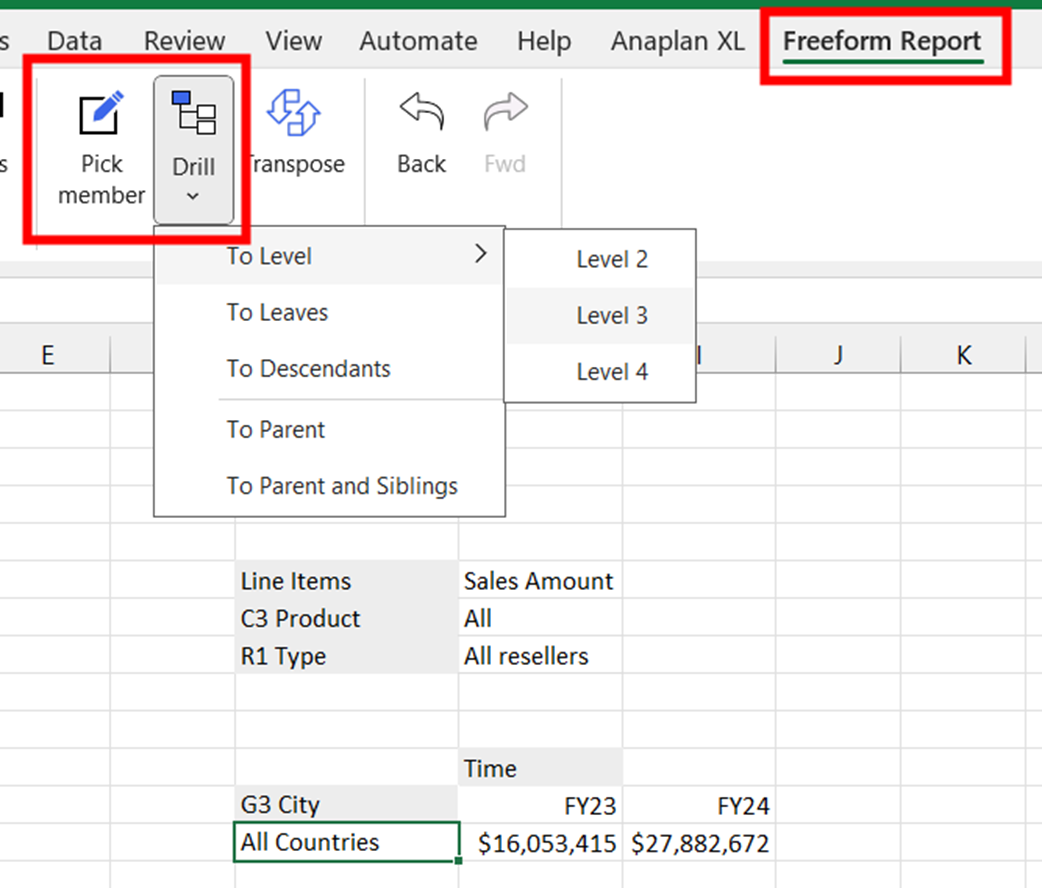Image resolution: width=1042 pixels, height=888 pixels.
Task: Choose To Leaves in Drill menu
Action: pyautogui.click(x=277, y=313)
